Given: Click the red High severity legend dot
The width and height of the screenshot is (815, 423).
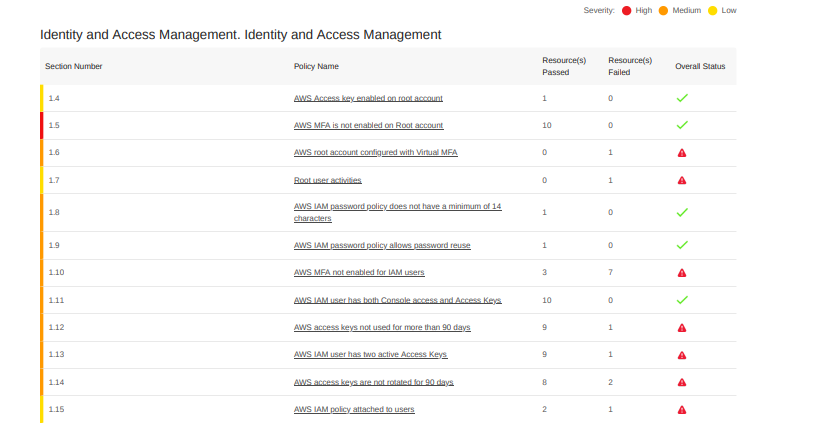Looking at the screenshot, I should (x=626, y=10).
